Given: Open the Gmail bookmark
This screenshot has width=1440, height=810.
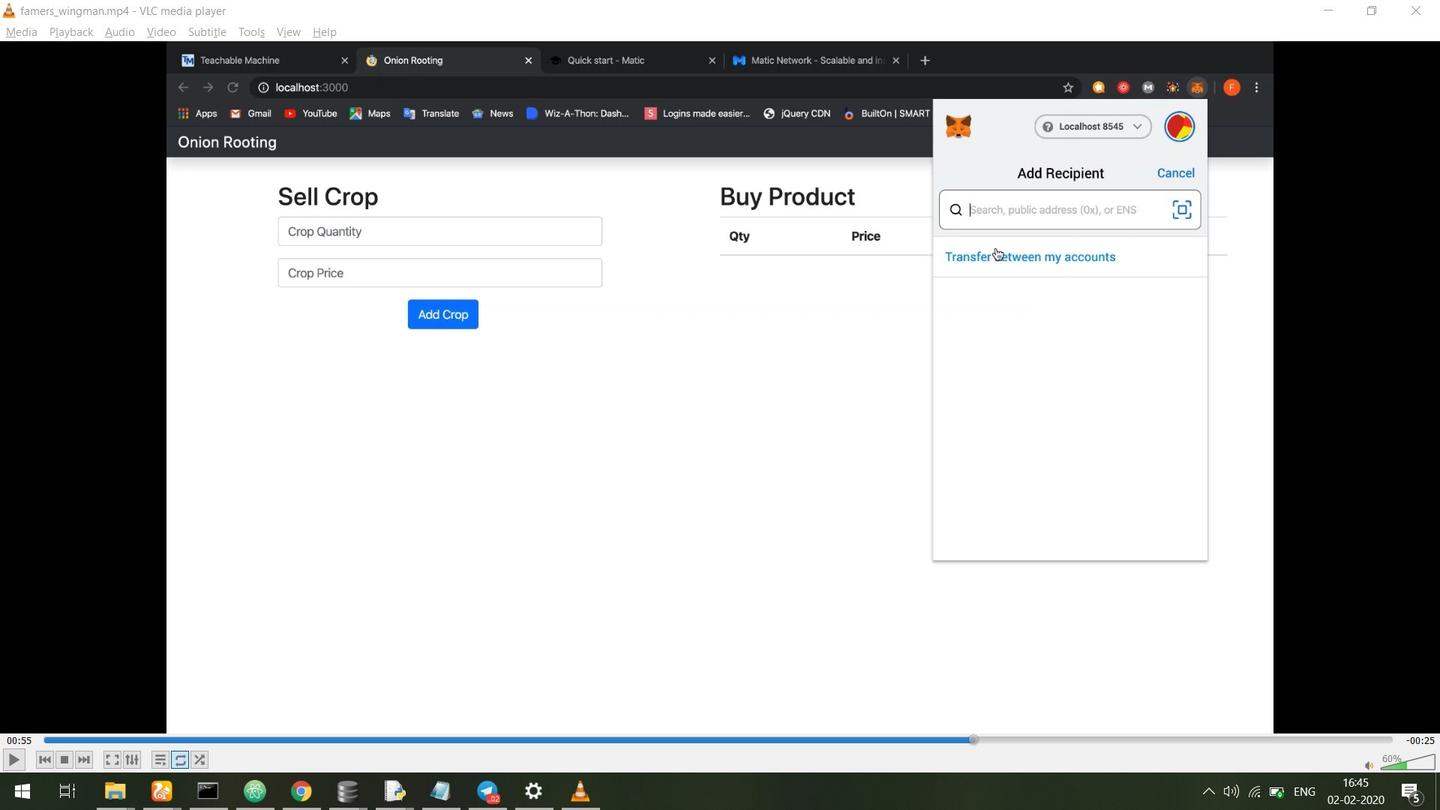Looking at the screenshot, I should [x=250, y=114].
